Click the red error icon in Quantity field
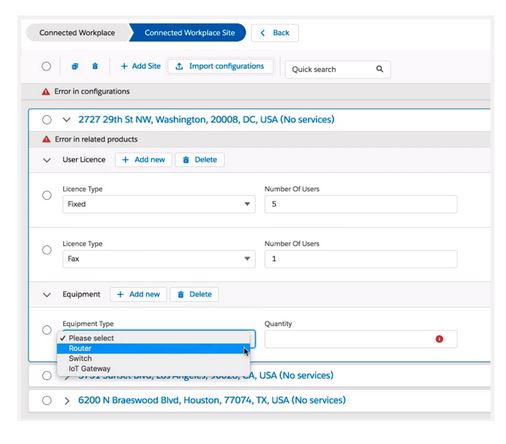This screenshot has height=444, width=506. [x=439, y=339]
